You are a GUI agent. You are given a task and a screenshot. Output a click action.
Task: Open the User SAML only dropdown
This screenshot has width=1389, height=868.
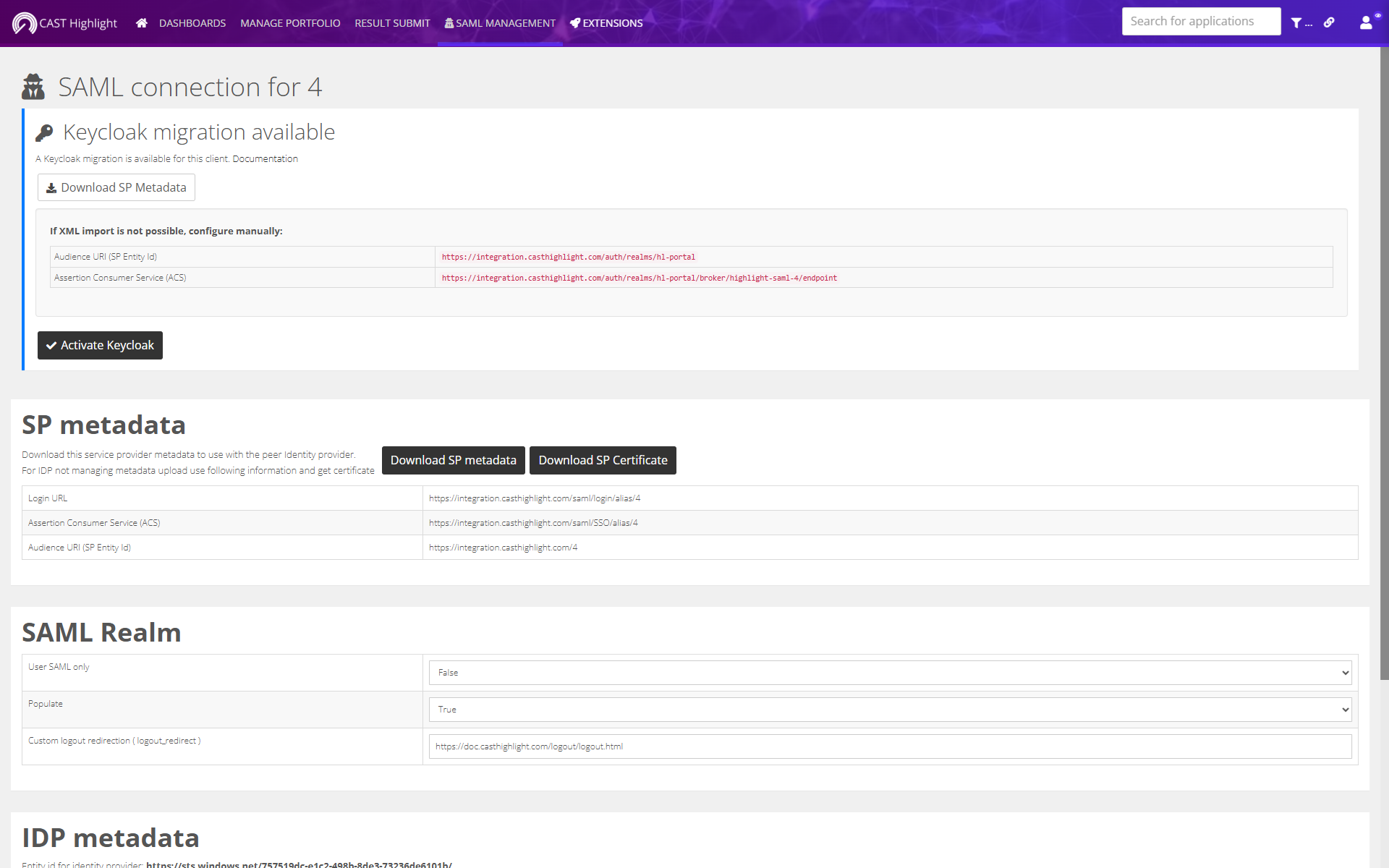[x=890, y=673]
